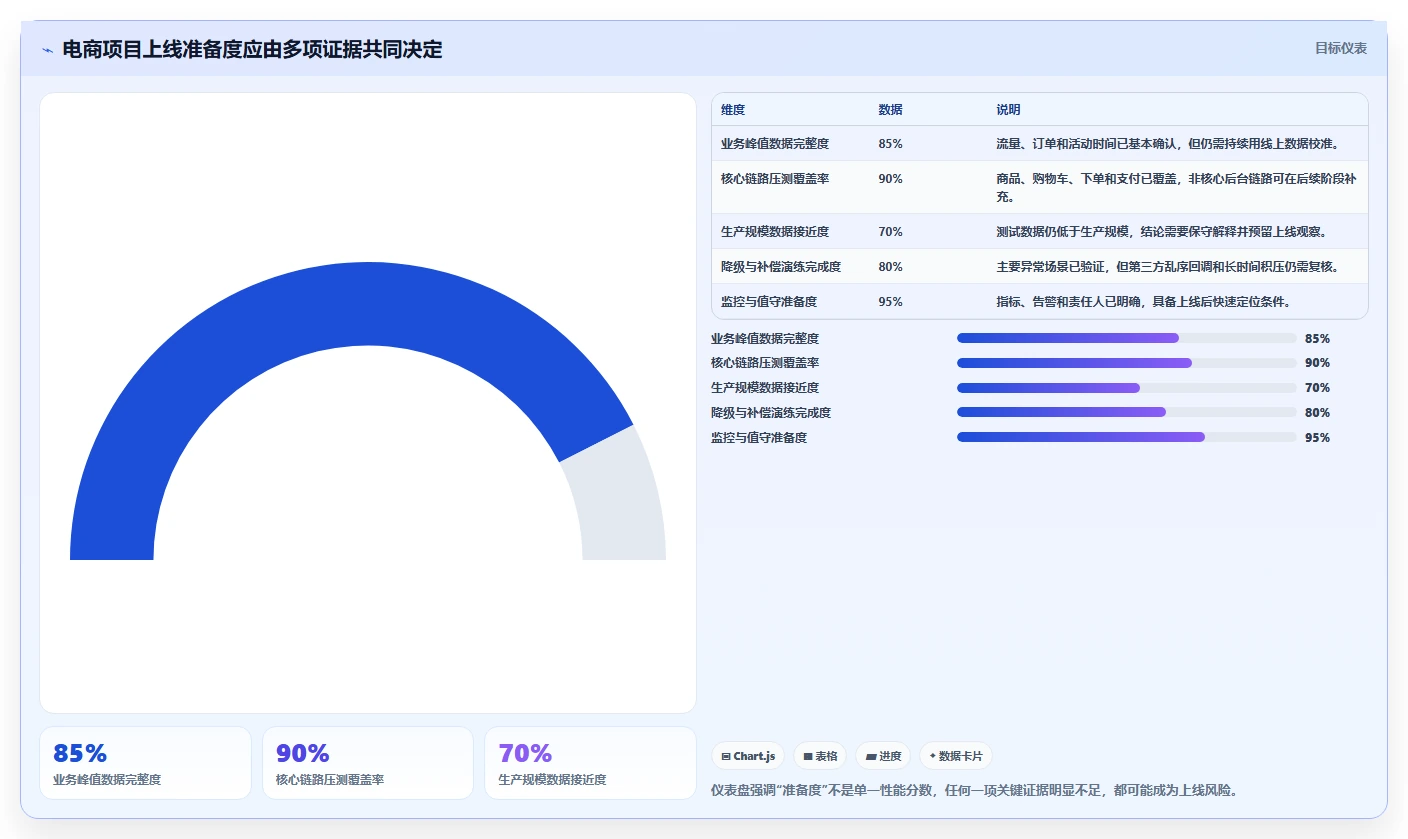
Task: Click the 95% value beside the fifth progress bar
Action: click(1317, 437)
